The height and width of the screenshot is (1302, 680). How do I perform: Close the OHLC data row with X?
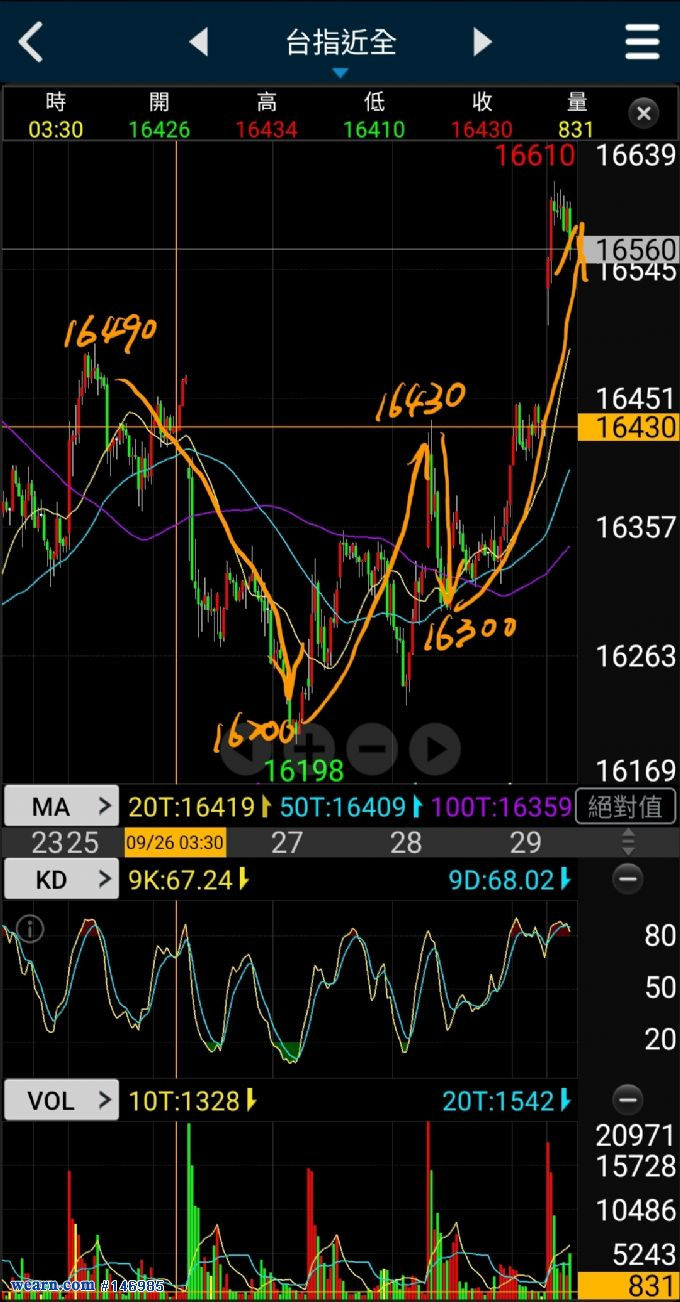pyautogui.click(x=644, y=113)
